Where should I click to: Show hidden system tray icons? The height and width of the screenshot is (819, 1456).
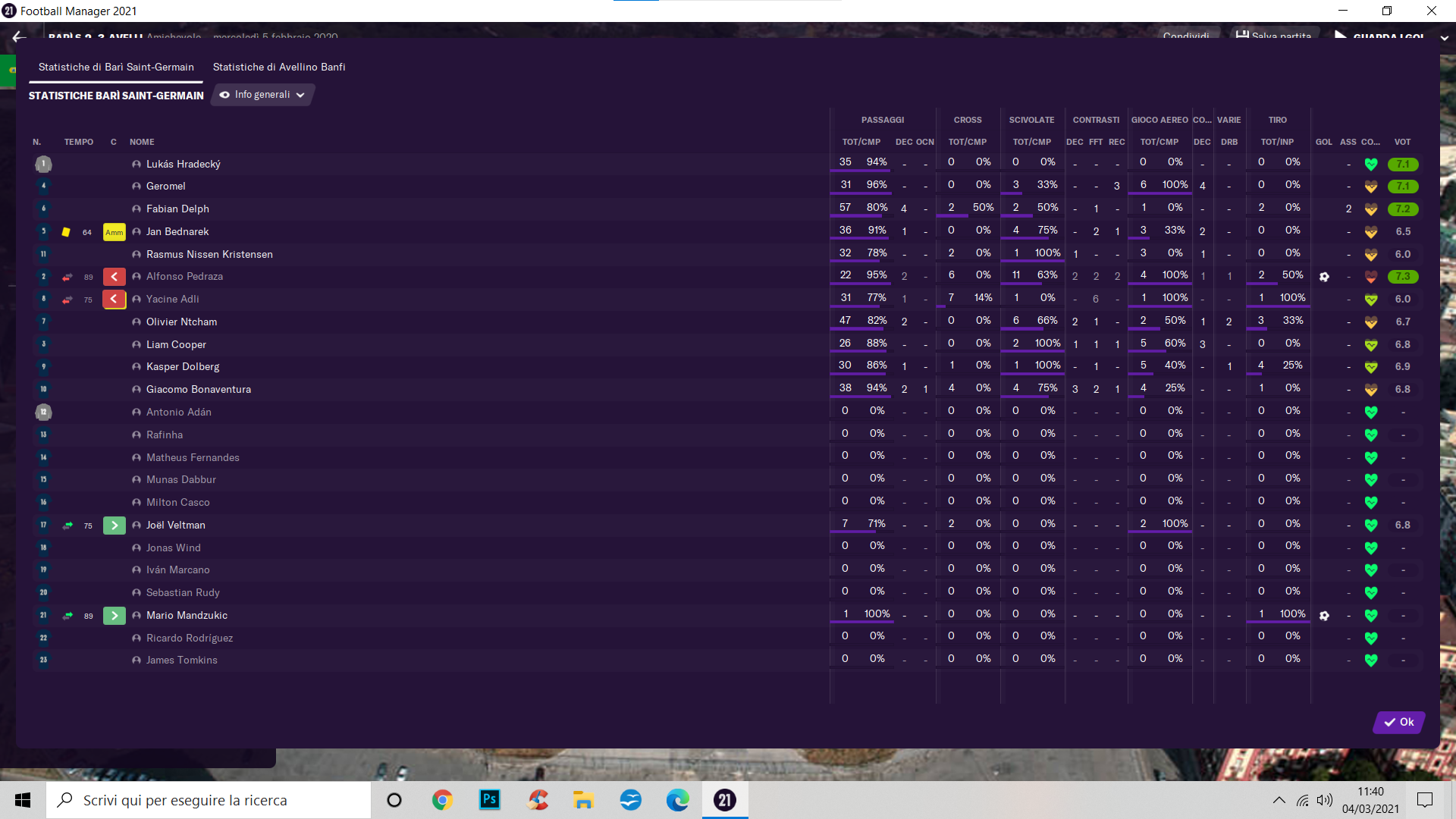pos(1279,800)
